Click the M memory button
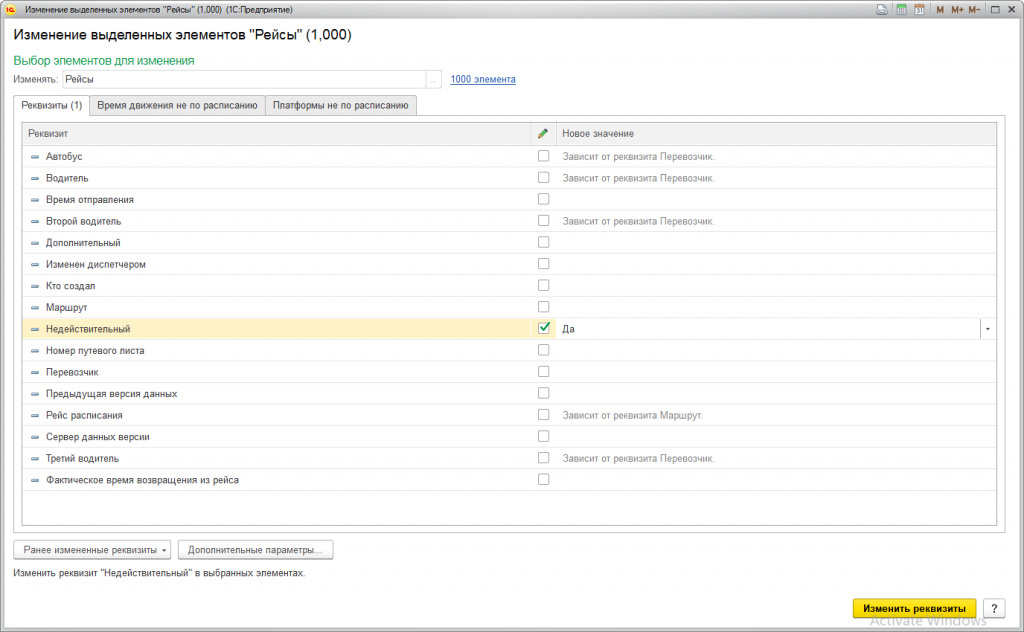 coord(939,9)
